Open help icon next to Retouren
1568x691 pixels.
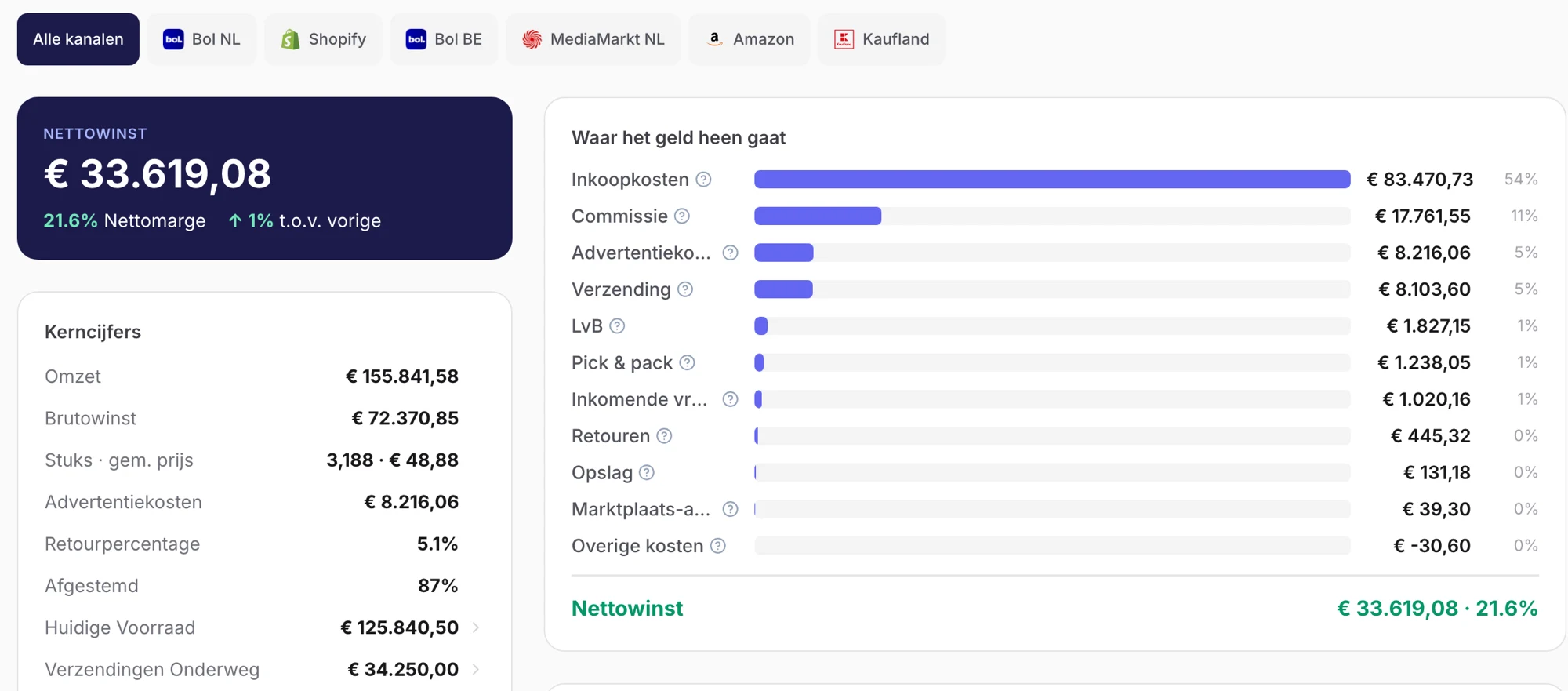coord(664,436)
